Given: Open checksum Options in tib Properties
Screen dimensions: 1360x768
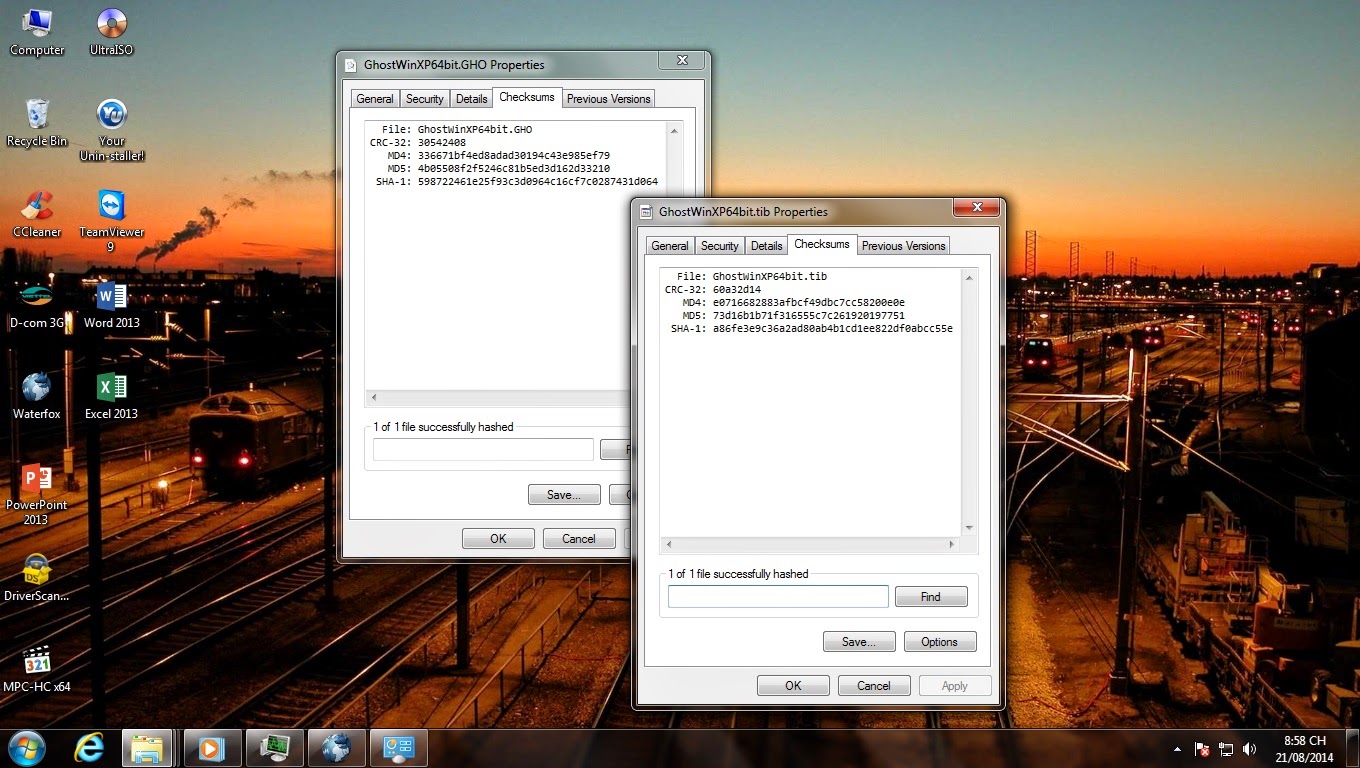Looking at the screenshot, I should (x=939, y=642).
